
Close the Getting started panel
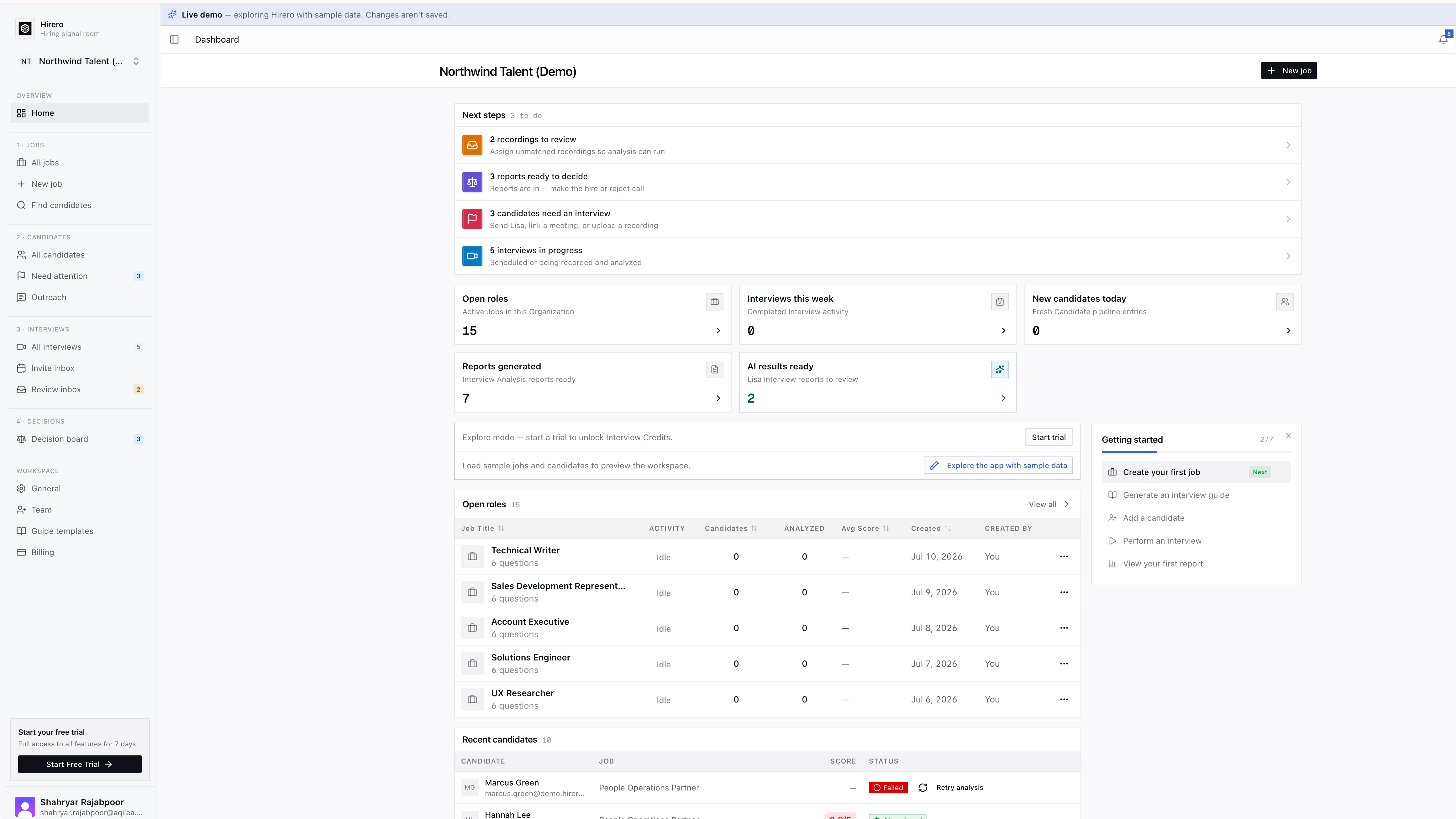pyautogui.click(x=1288, y=436)
